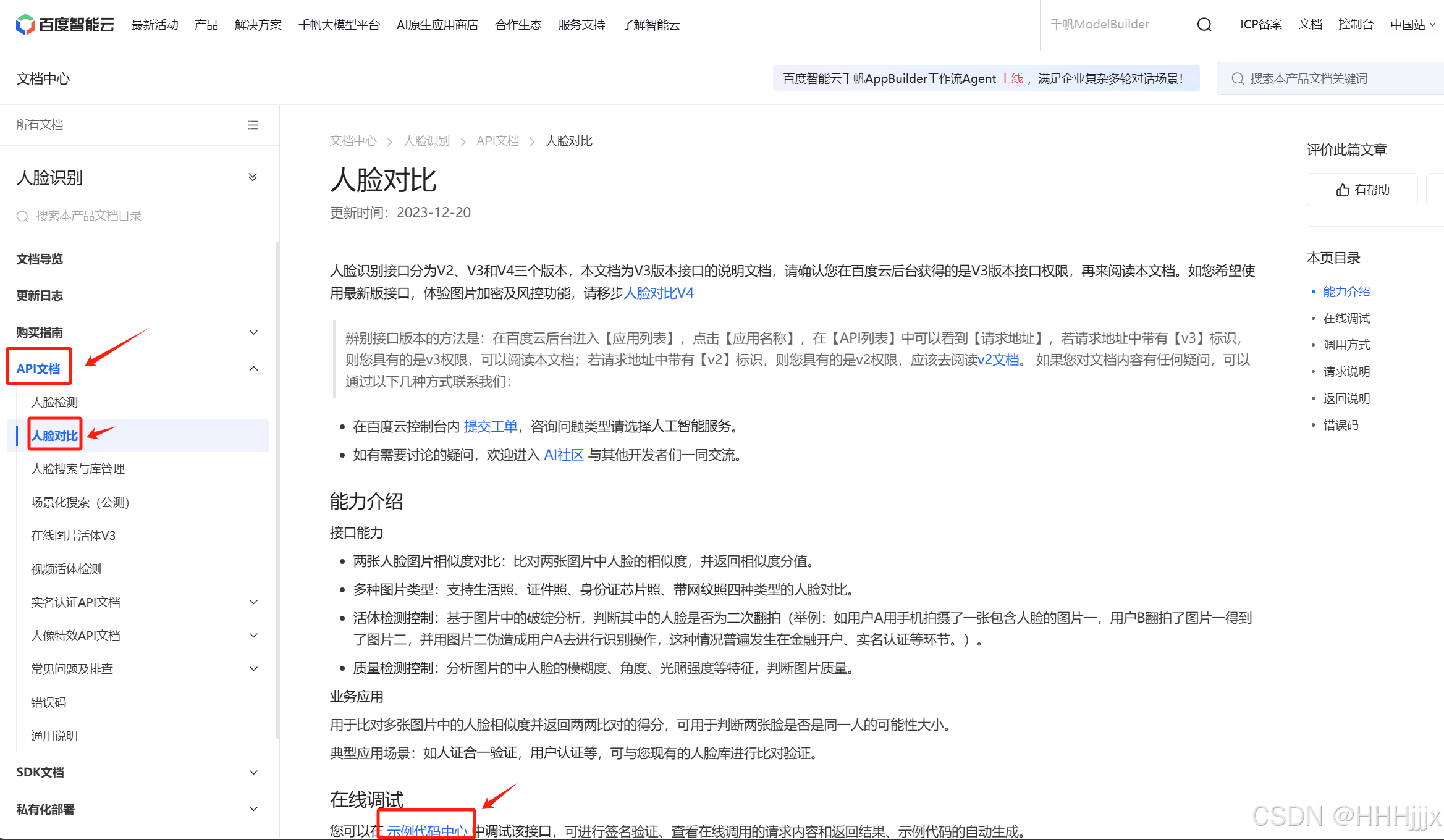Open the v2文档 link
This screenshot has width=1444, height=840.
998,359
